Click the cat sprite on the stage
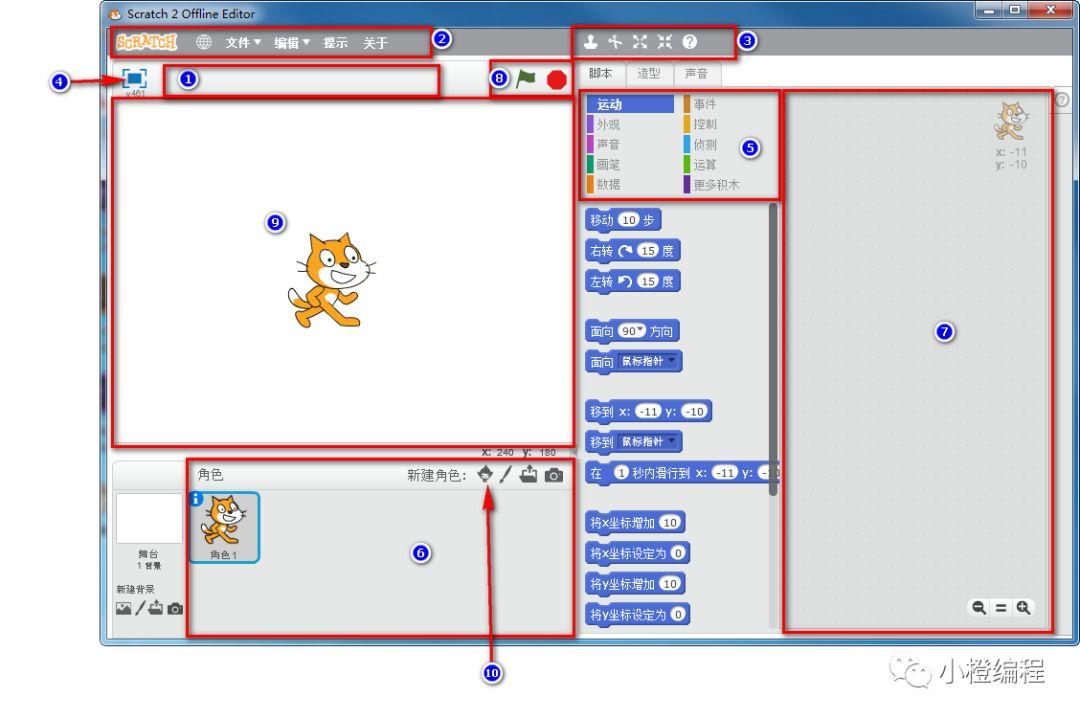The height and width of the screenshot is (719, 1080). [331, 280]
